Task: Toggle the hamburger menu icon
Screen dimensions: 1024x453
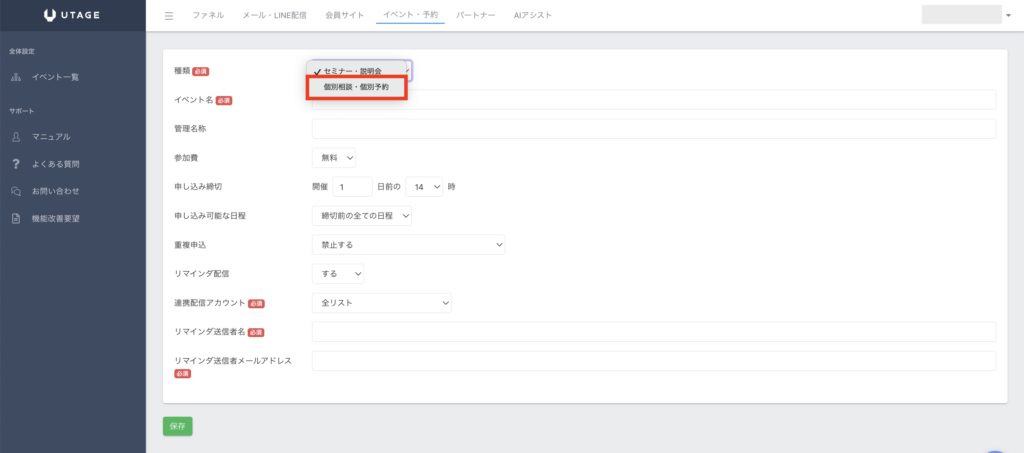Action: (169, 16)
